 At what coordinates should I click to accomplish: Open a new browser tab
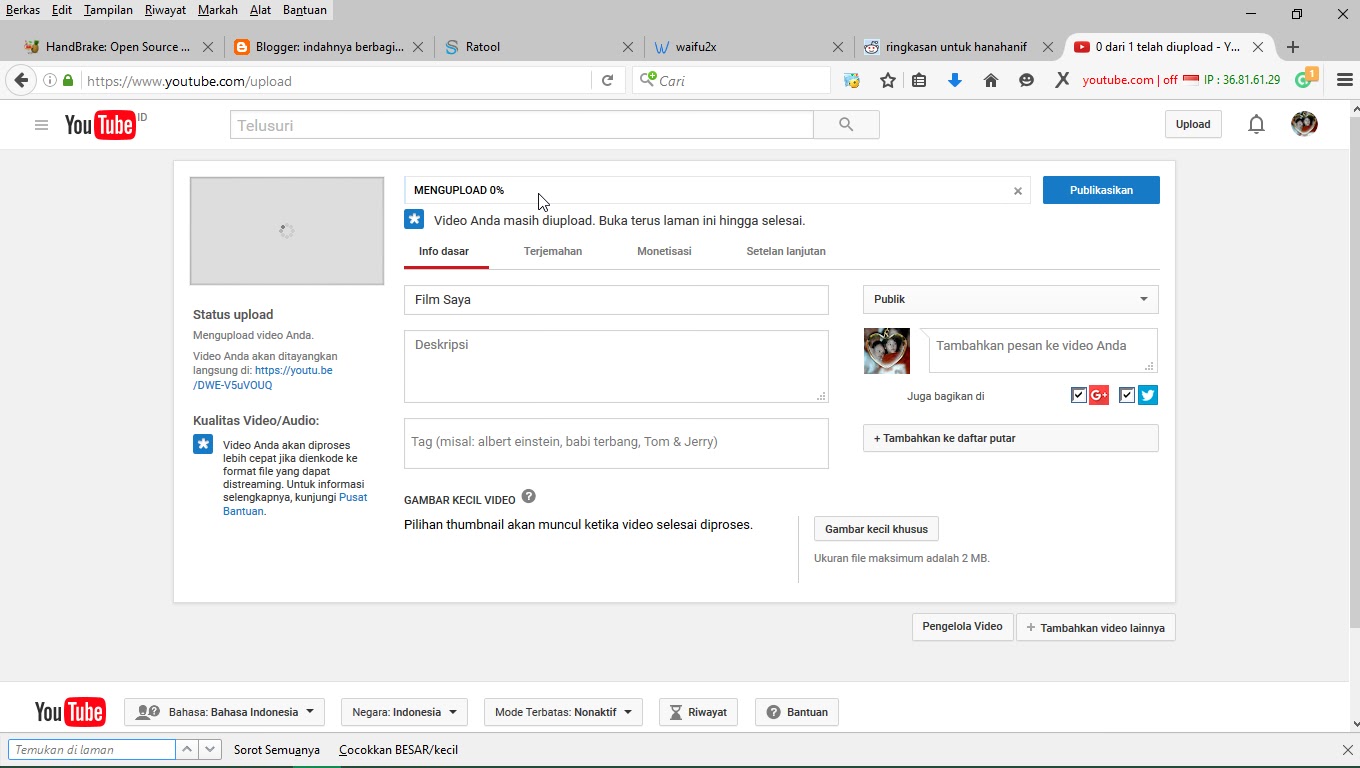1293,47
